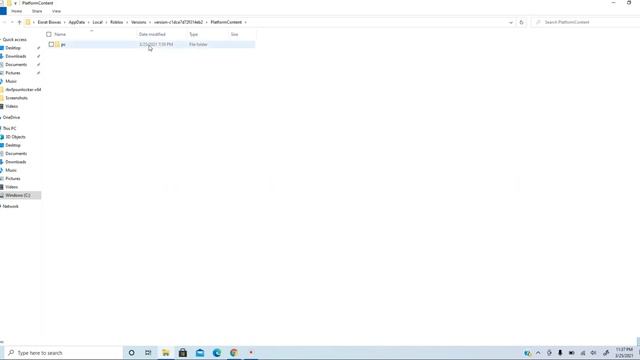Viewport: 640px width, 360px height.
Task: Open the Home ribbon tab
Action: 17,11
